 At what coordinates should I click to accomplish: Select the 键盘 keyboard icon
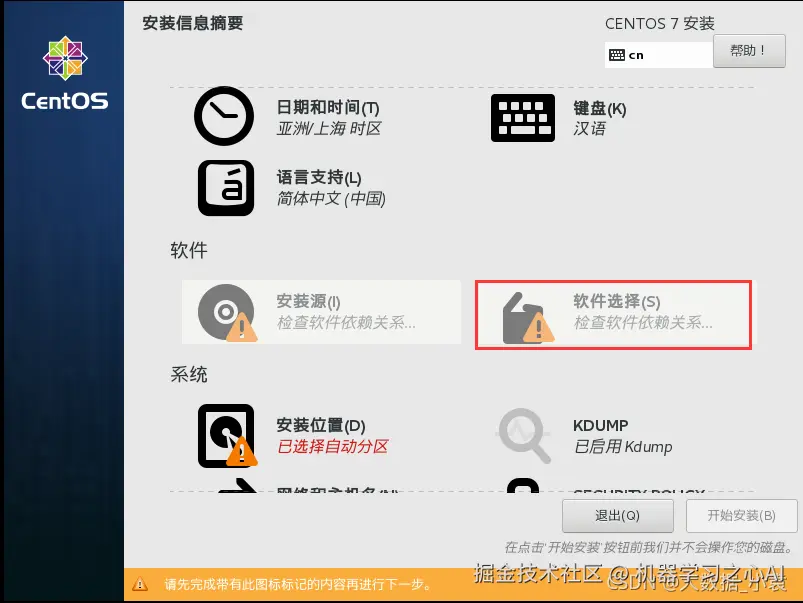click(x=521, y=117)
